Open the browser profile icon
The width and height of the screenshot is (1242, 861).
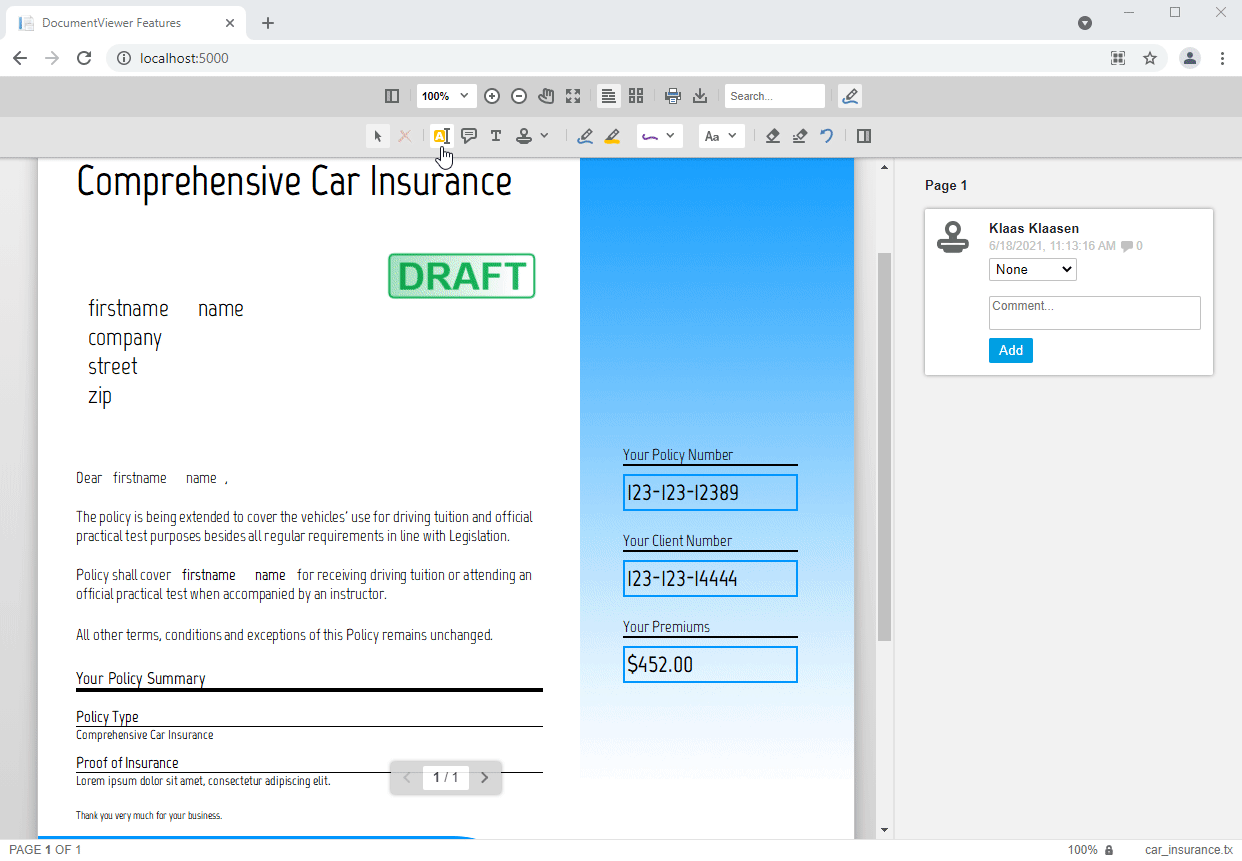(x=1190, y=58)
